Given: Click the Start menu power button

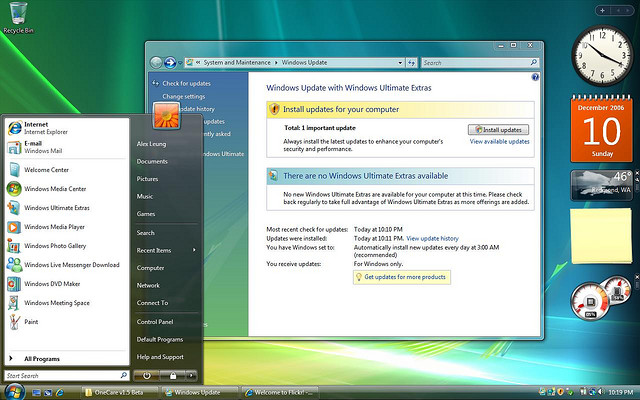Looking at the screenshot, I should tap(147, 376).
